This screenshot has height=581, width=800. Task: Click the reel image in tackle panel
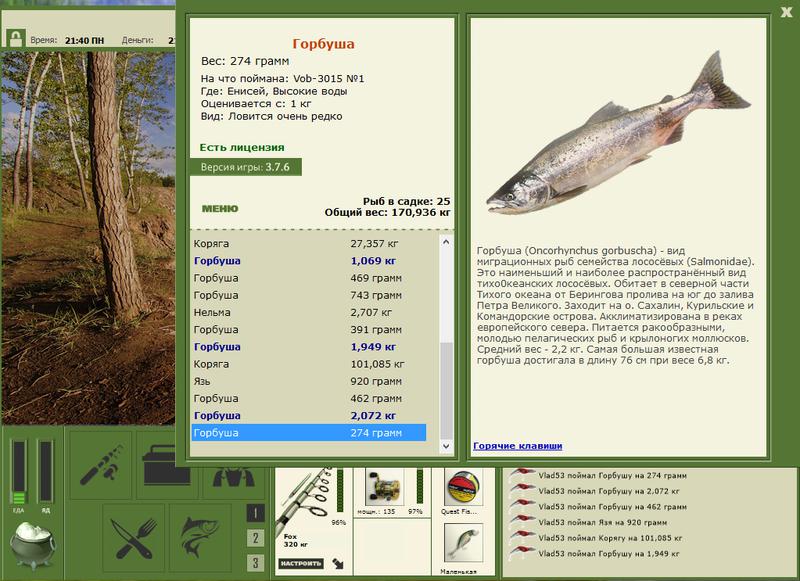click(x=387, y=489)
